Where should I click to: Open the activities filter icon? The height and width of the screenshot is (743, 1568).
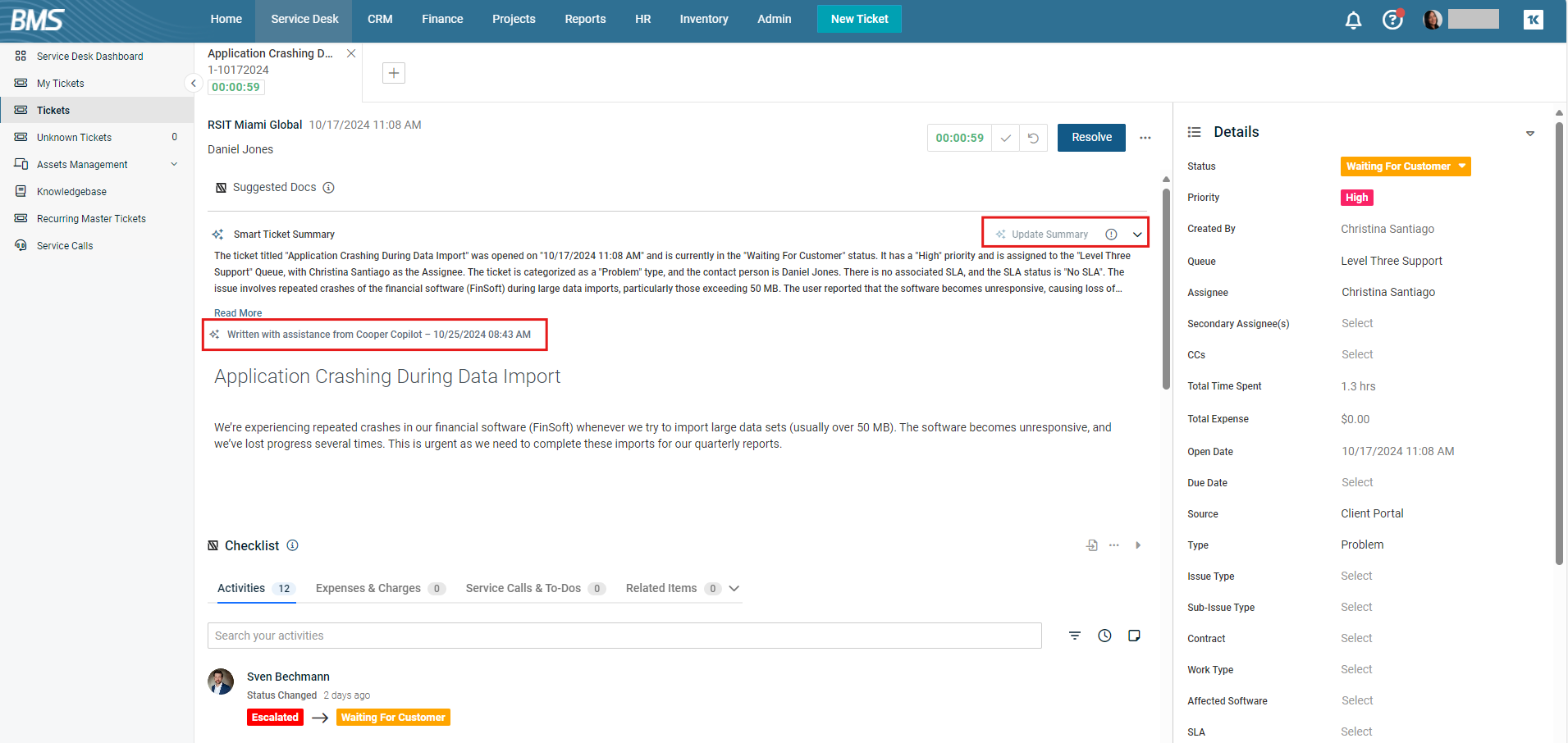pos(1075,636)
